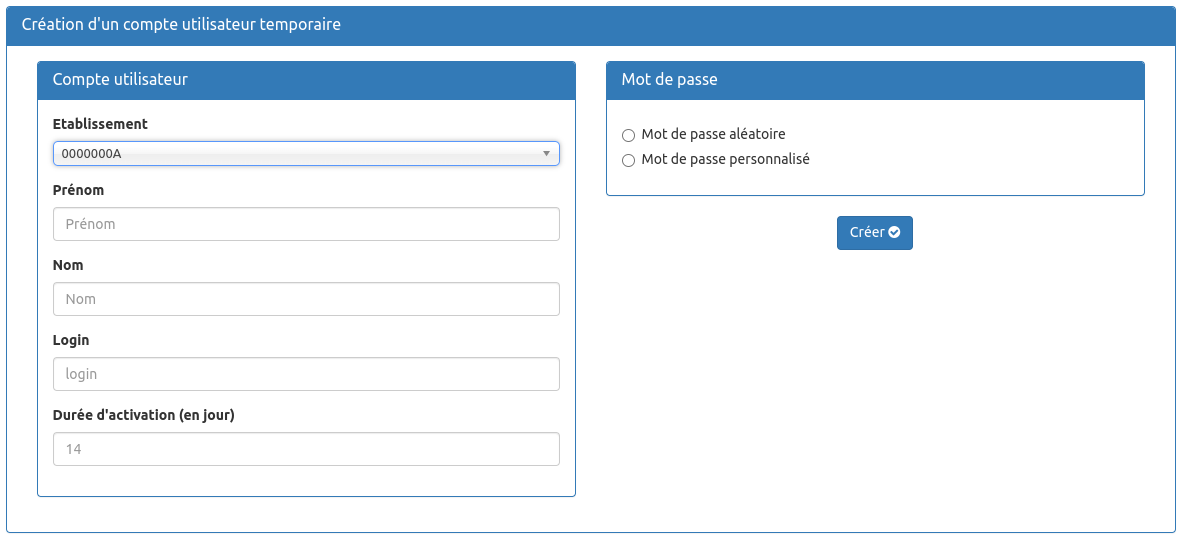Click into the login input field
The width and height of the screenshot is (1181, 541).
click(306, 374)
